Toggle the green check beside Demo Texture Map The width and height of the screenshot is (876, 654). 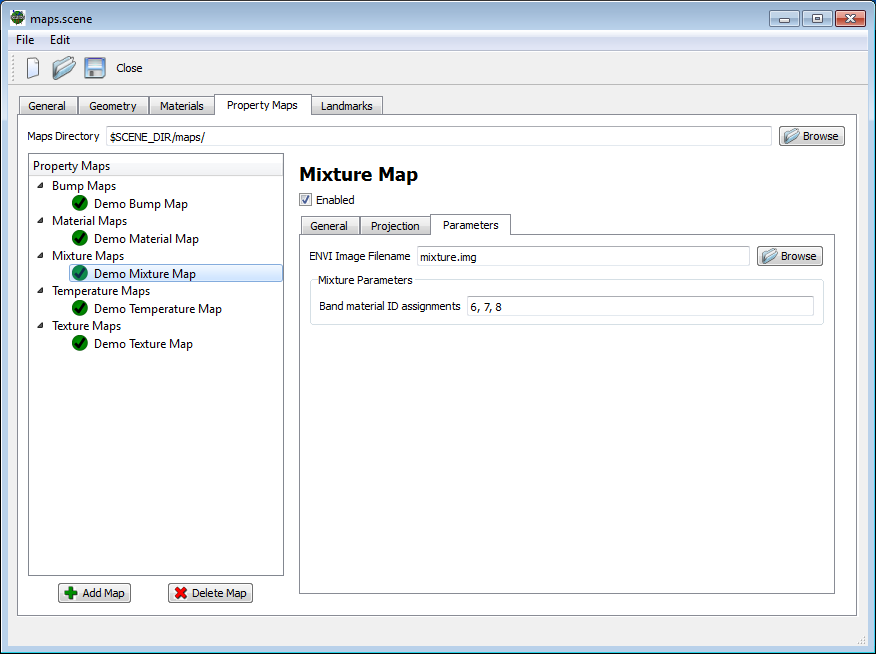(79, 343)
